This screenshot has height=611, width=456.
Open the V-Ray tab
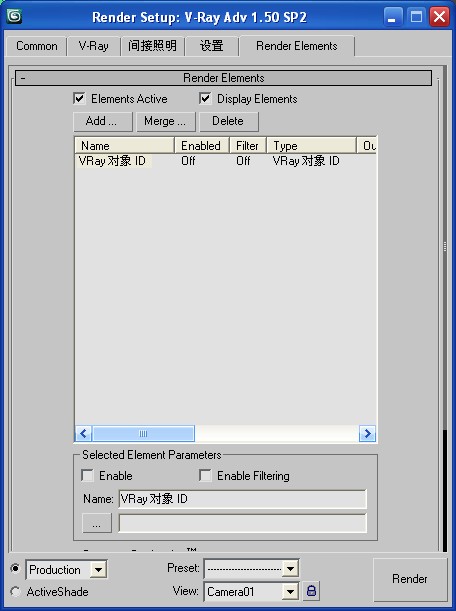(x=94, y=46)
